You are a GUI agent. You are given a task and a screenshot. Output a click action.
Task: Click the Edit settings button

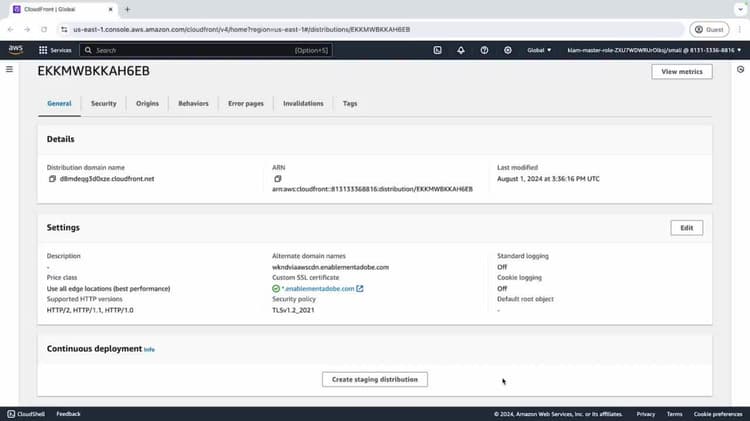coord(687,228)
